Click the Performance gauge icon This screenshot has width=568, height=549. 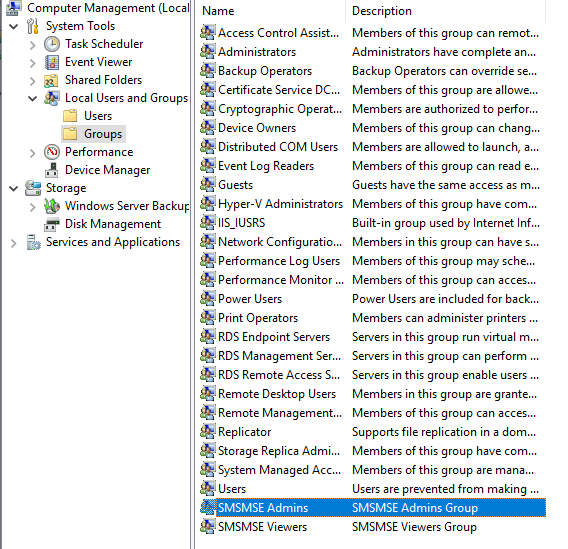pos(52,152)
